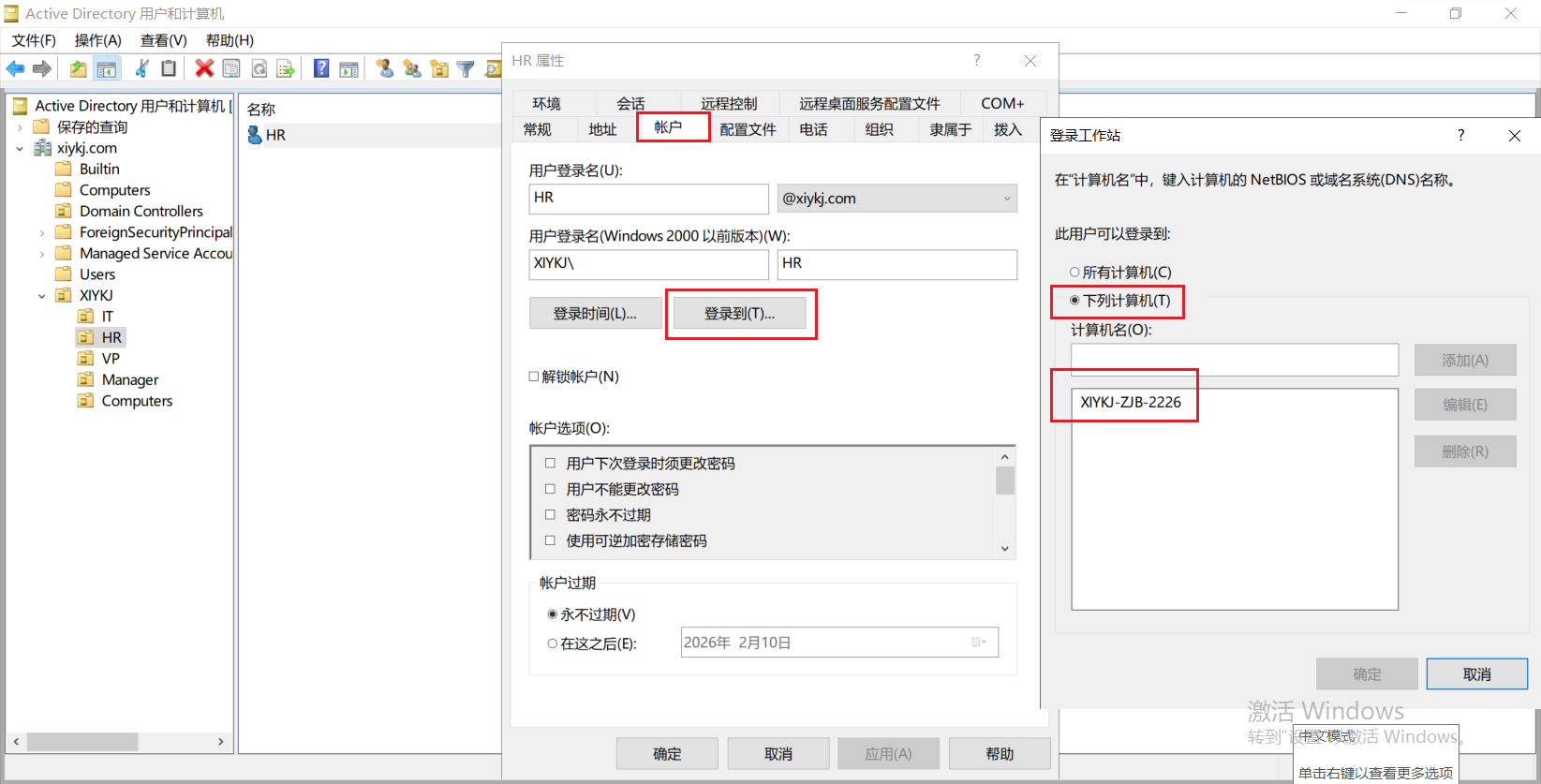Click account options list scroll-down arrow
The width and height of the screenshot is (1541, 784).
point(1005,549)
